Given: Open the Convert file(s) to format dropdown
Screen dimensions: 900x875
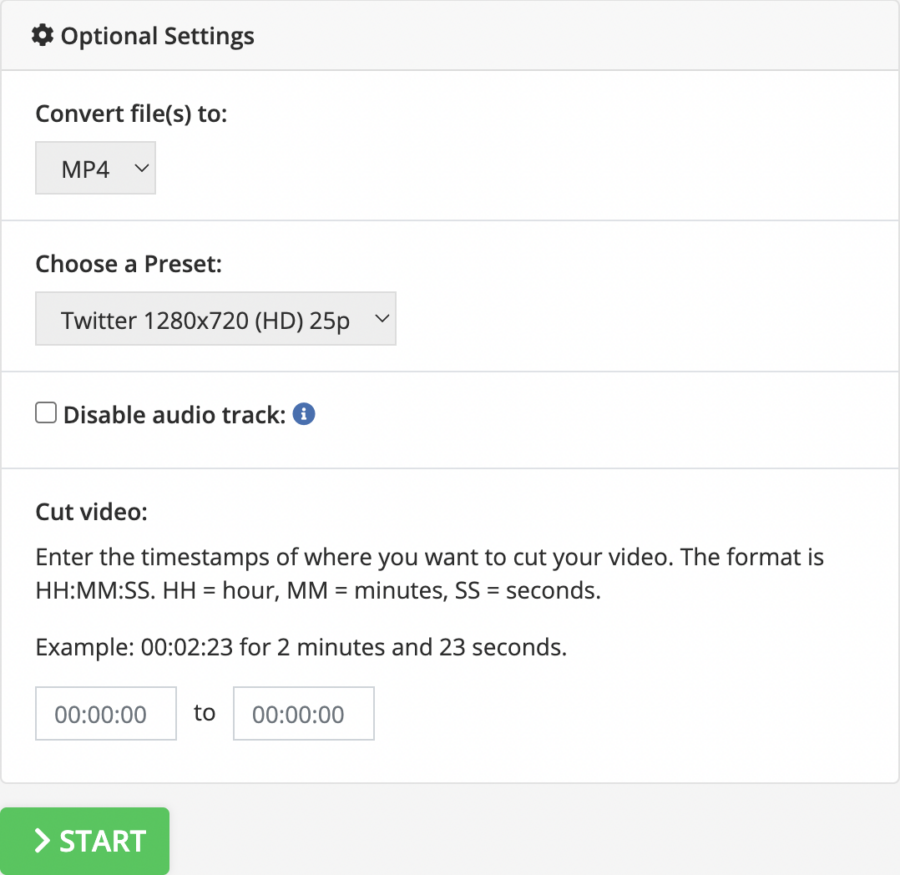Looking at the screenshot, I should coord(95,169).
